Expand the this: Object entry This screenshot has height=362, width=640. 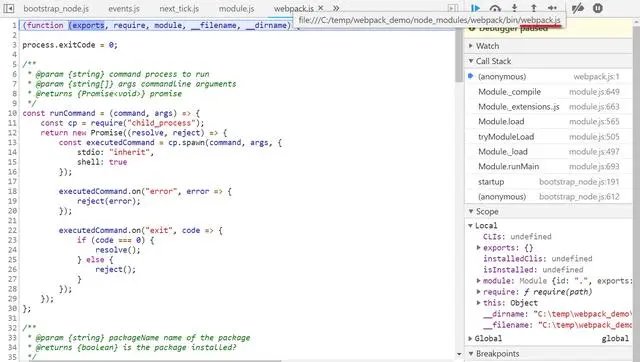pyautogui.click(x=478, y=302)
